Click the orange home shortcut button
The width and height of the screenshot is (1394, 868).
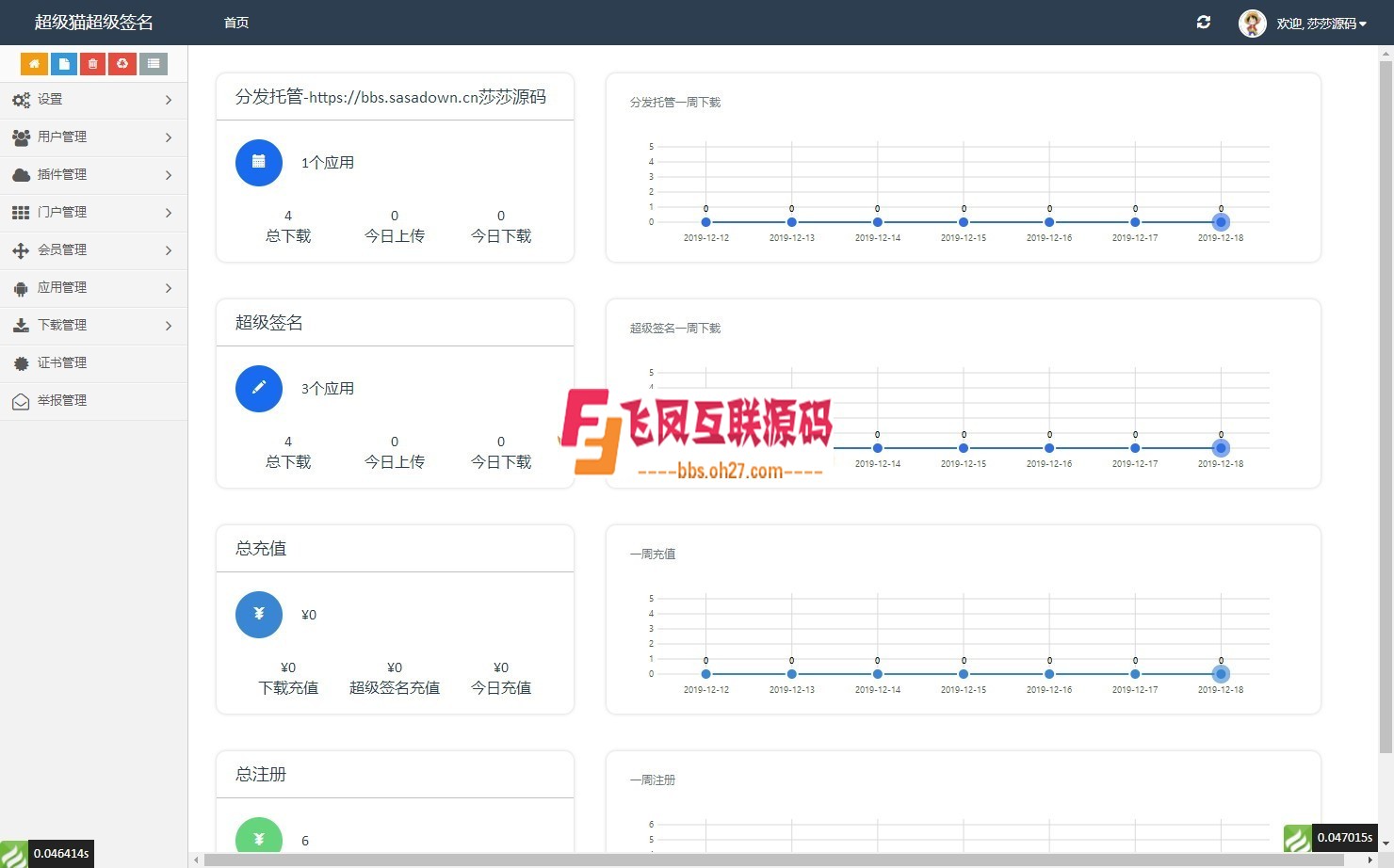click(x=34, y=64)
